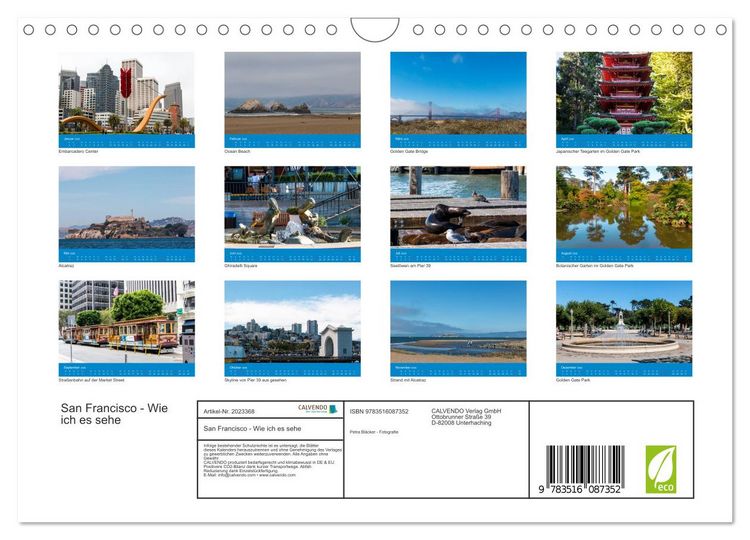Select the caption 'Seelöwen am Pier 39'
This screenshot has width=750, height=540.
click(410, 265)
